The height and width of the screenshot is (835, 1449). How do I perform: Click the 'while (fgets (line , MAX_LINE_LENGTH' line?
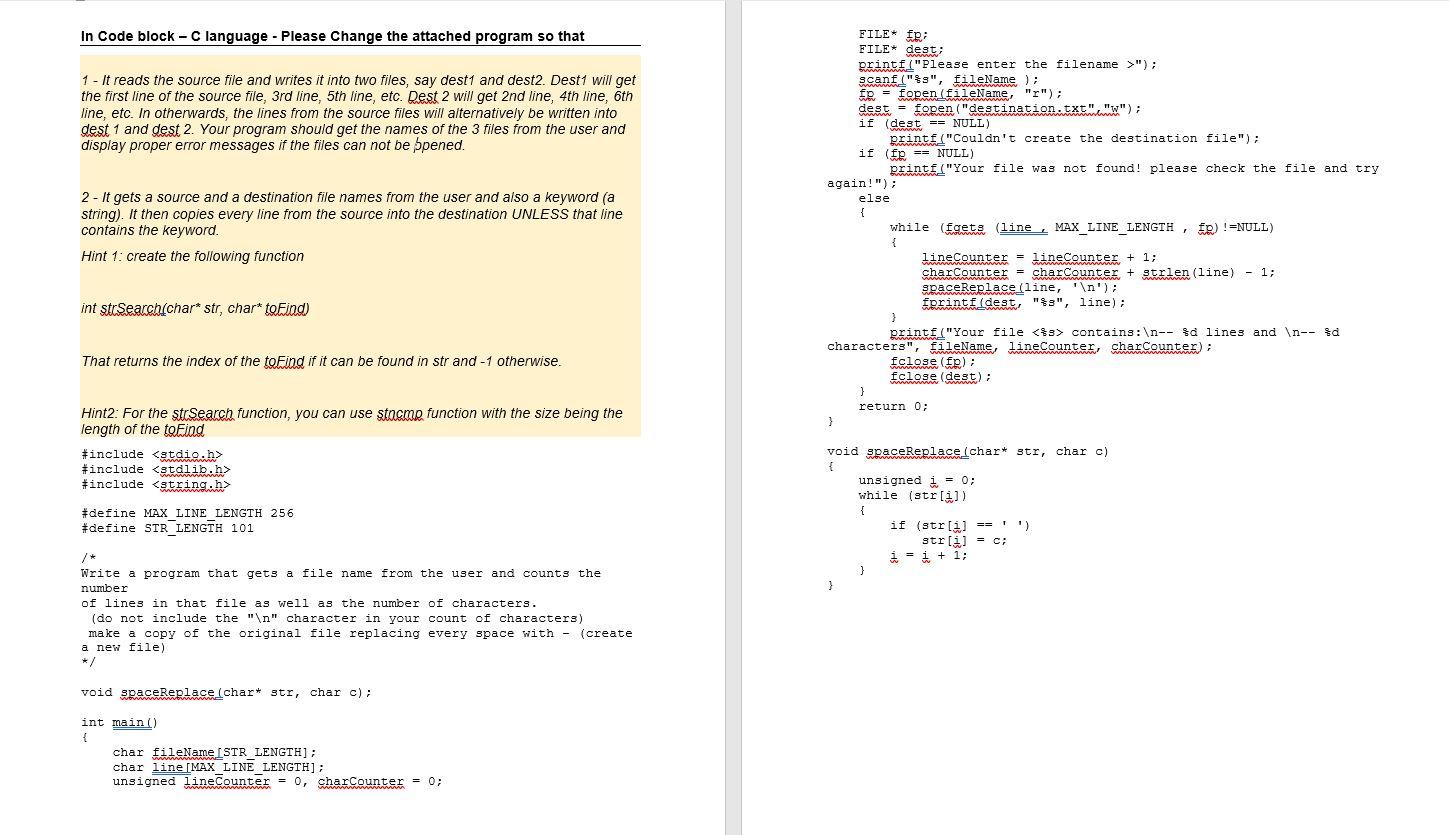(x=1082, y=227)
